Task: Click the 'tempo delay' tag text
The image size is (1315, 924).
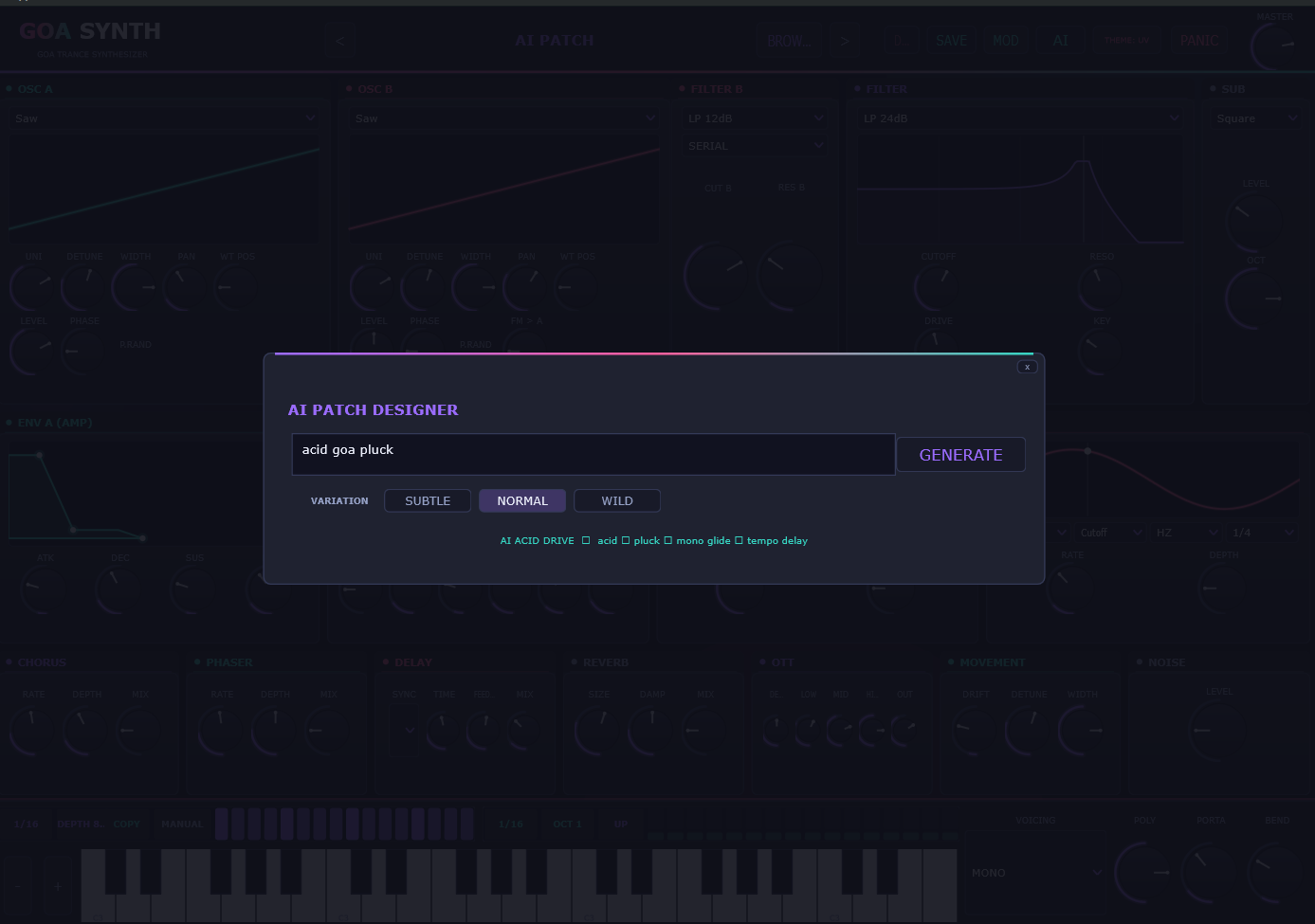Action: pyautogui.click(x=776, y=540)
